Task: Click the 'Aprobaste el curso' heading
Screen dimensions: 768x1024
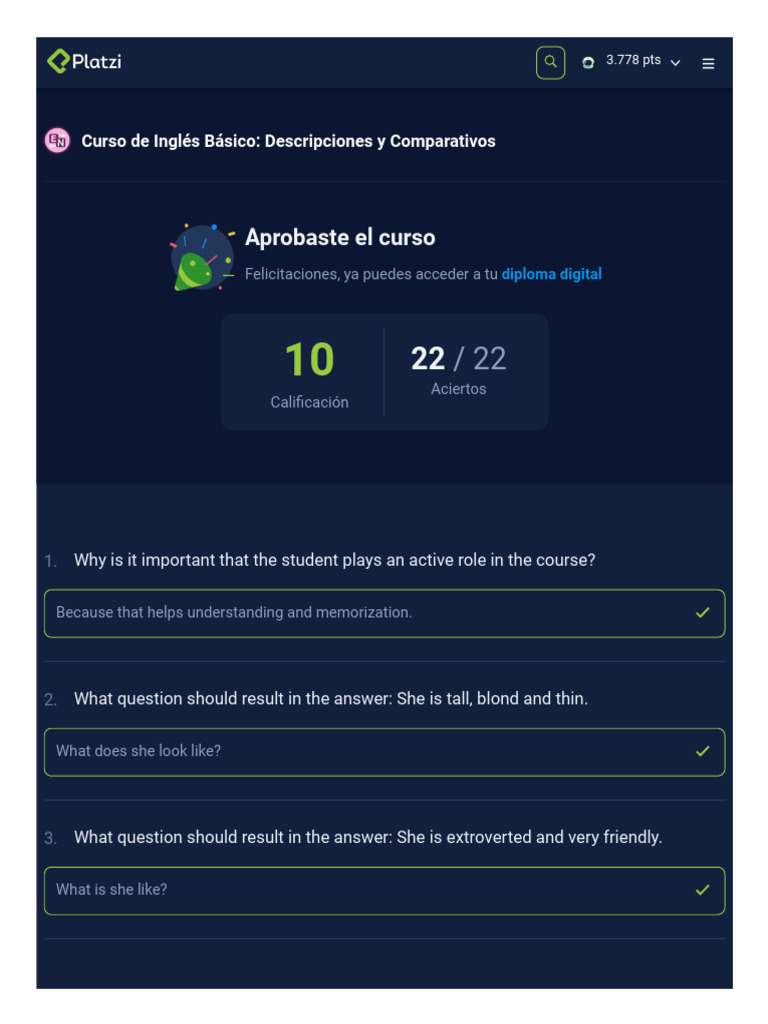Action: click(x=340, y=238)
